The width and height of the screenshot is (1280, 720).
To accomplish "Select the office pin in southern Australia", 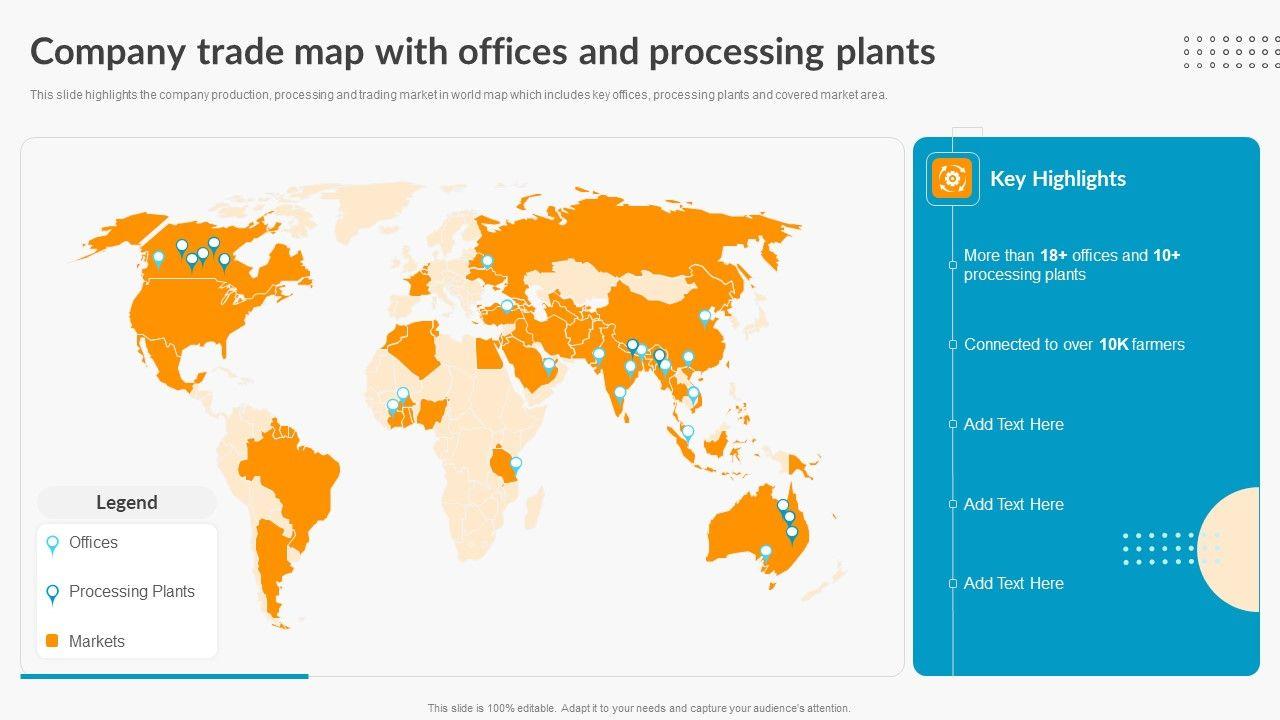I will pos(766,553).
